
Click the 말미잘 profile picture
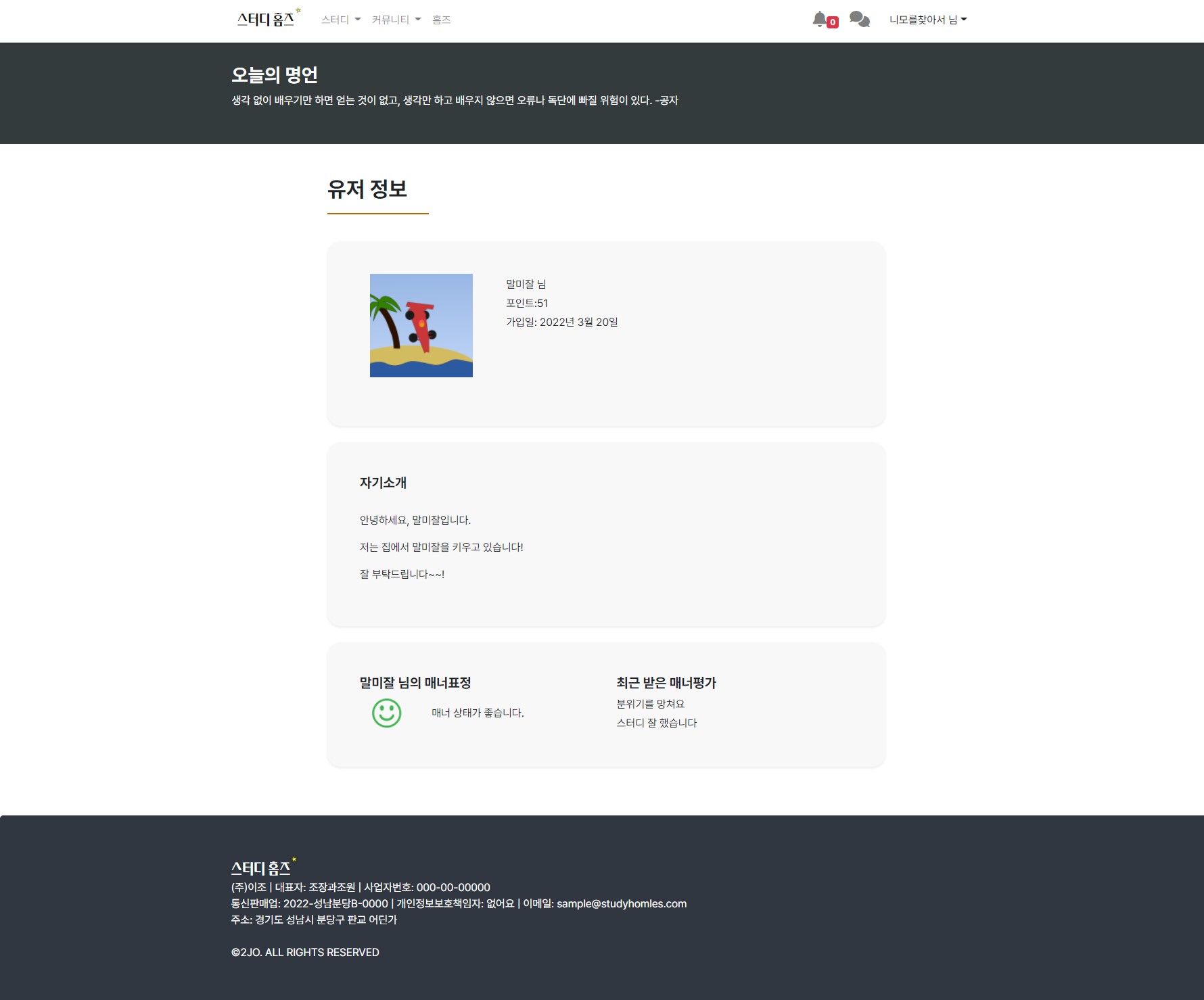point(420,325)
